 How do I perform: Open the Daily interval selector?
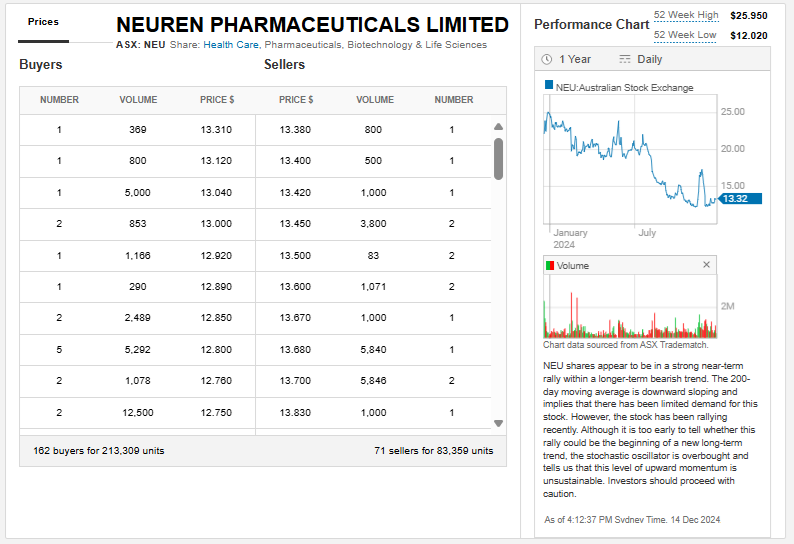(x=649, y=60)
